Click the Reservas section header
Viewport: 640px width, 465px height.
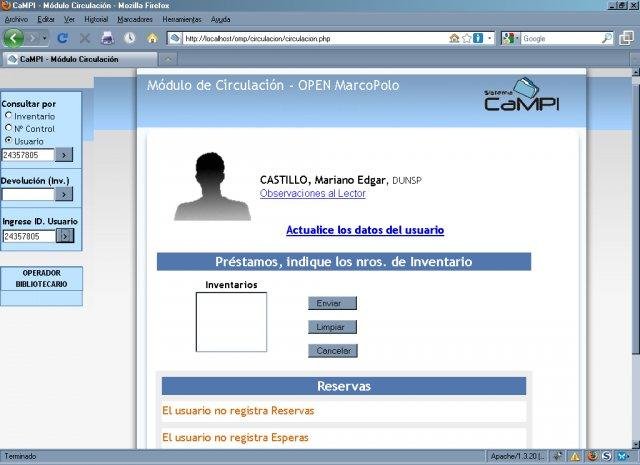click(x=344, y=386)
